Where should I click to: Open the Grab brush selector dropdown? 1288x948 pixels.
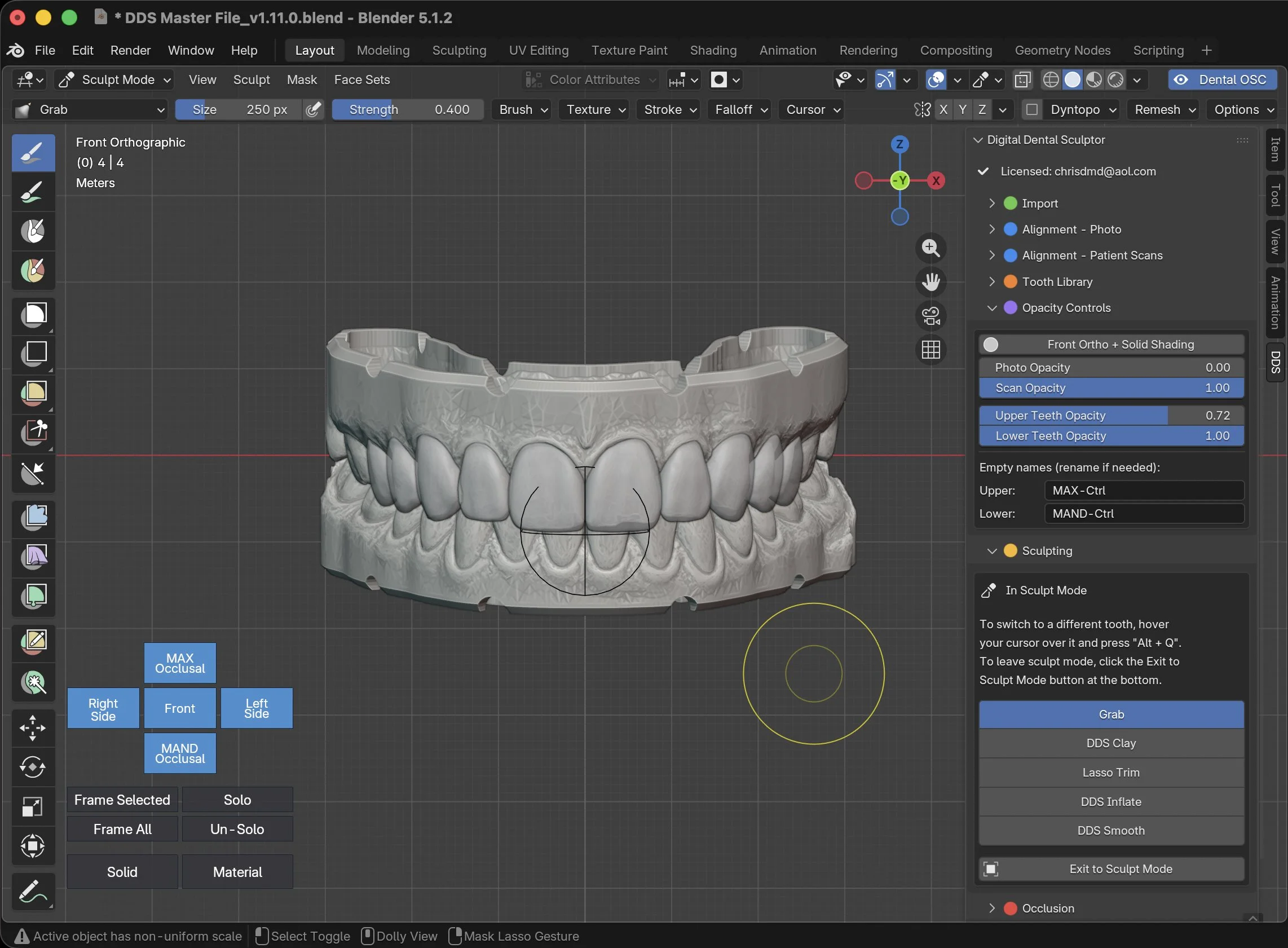coord(90,109)
